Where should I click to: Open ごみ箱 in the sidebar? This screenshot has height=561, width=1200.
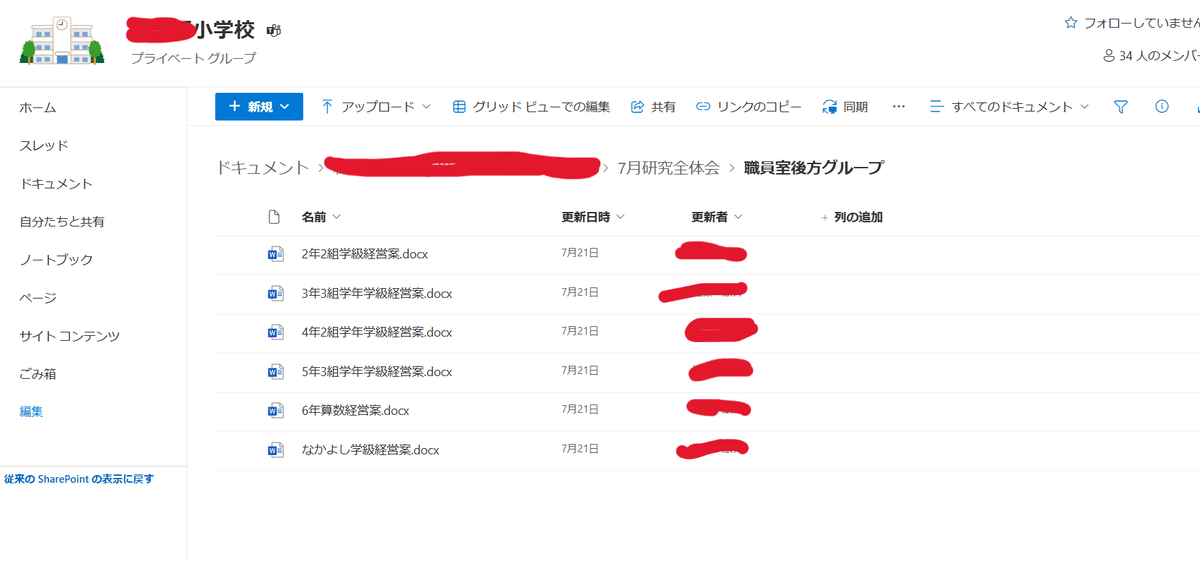38,374
